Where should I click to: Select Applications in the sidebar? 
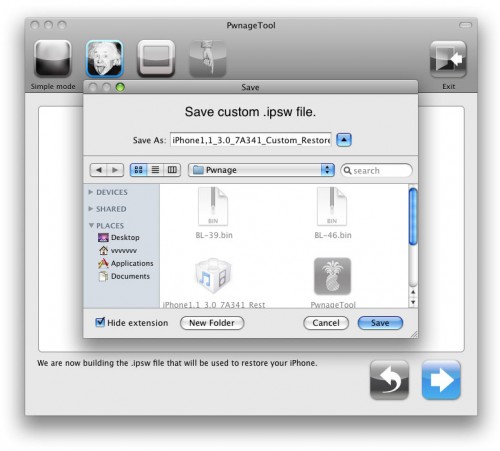coord(126,263)
